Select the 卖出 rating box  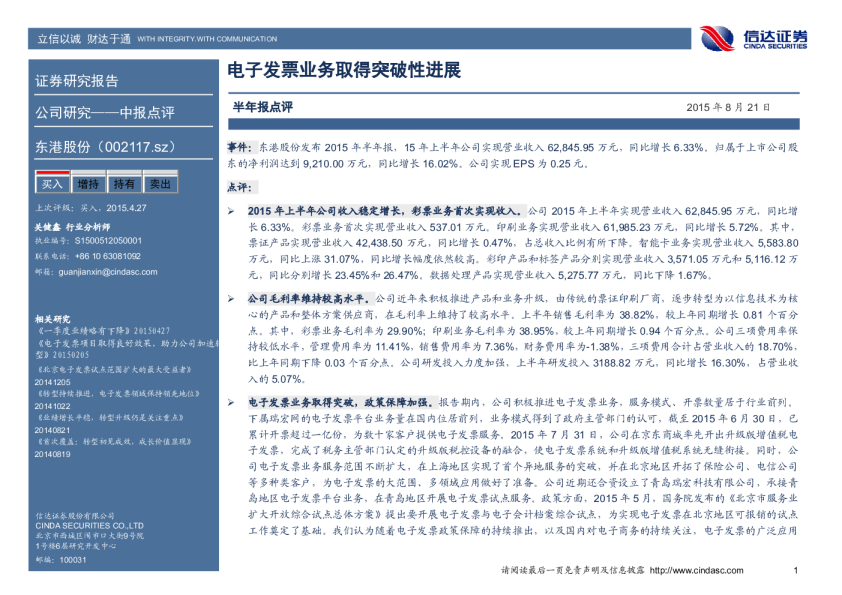point(160,184)
